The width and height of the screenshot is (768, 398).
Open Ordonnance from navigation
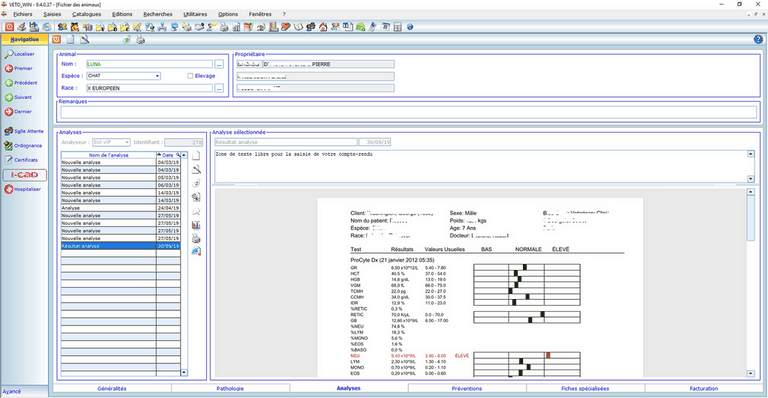click(x=23, y=145)
